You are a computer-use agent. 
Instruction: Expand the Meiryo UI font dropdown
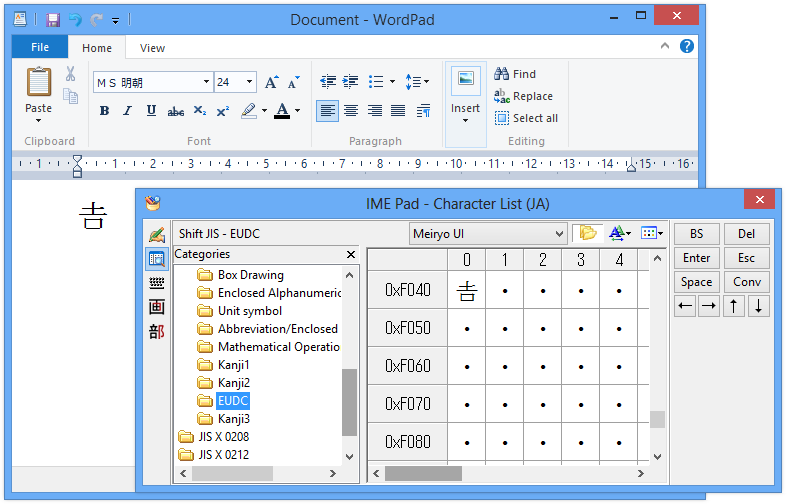[x=559, y=233]
